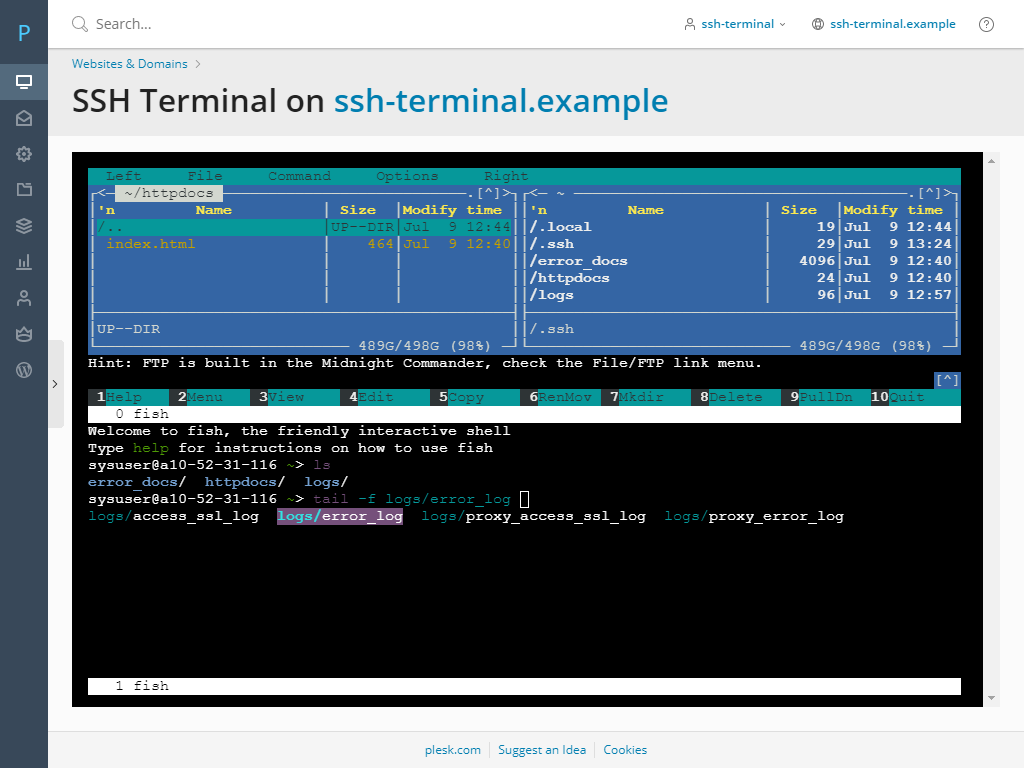
Task: Open the Tools & Settings gear icon
Action: click(23, 153)
